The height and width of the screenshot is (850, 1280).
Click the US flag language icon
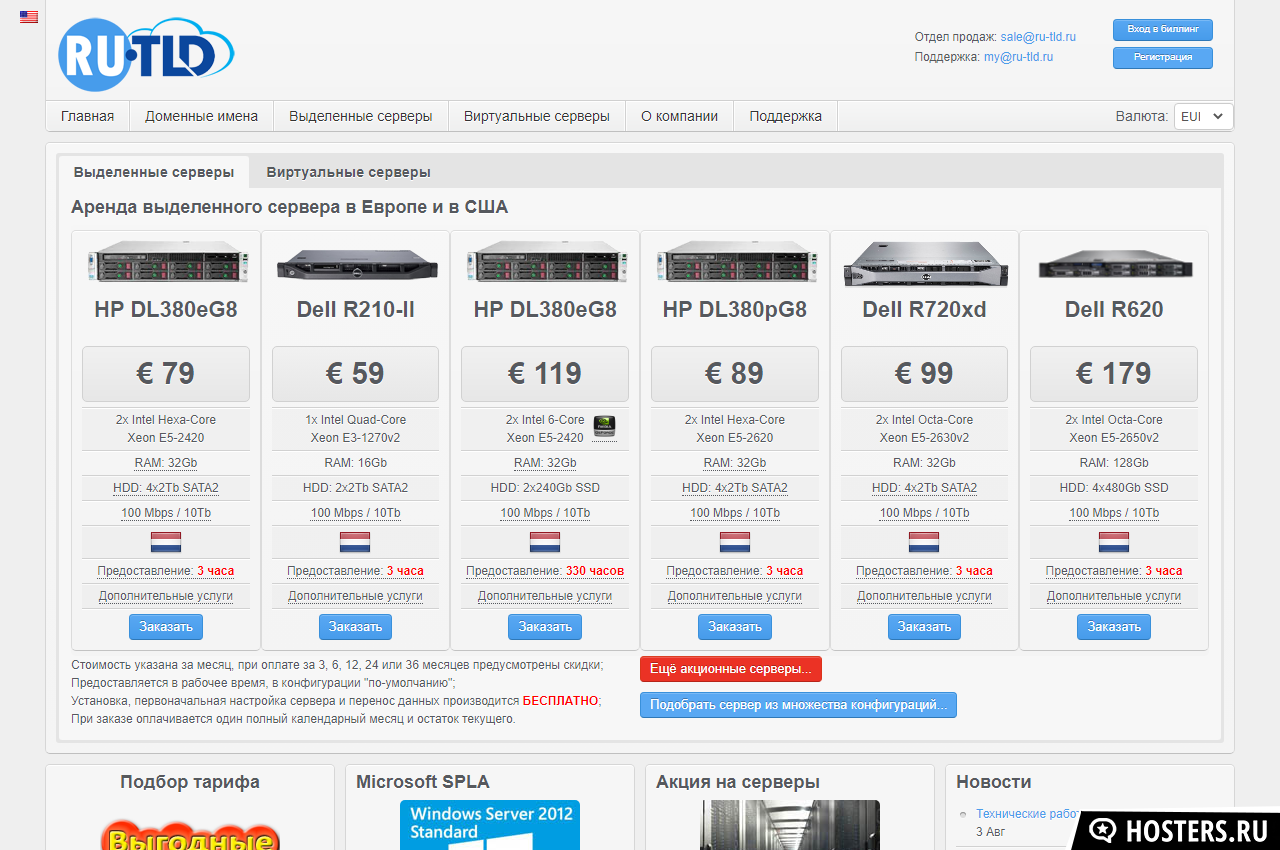click(x=29, y=17)
